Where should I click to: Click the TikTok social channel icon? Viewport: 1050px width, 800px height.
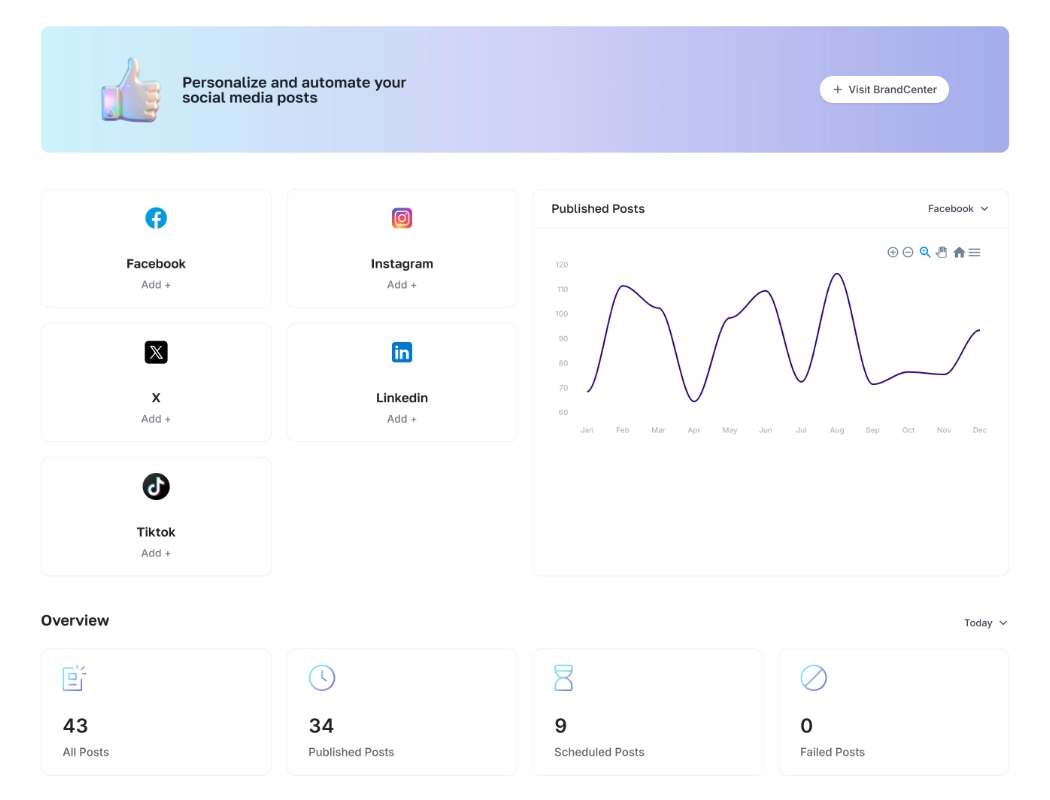[156, 486]
